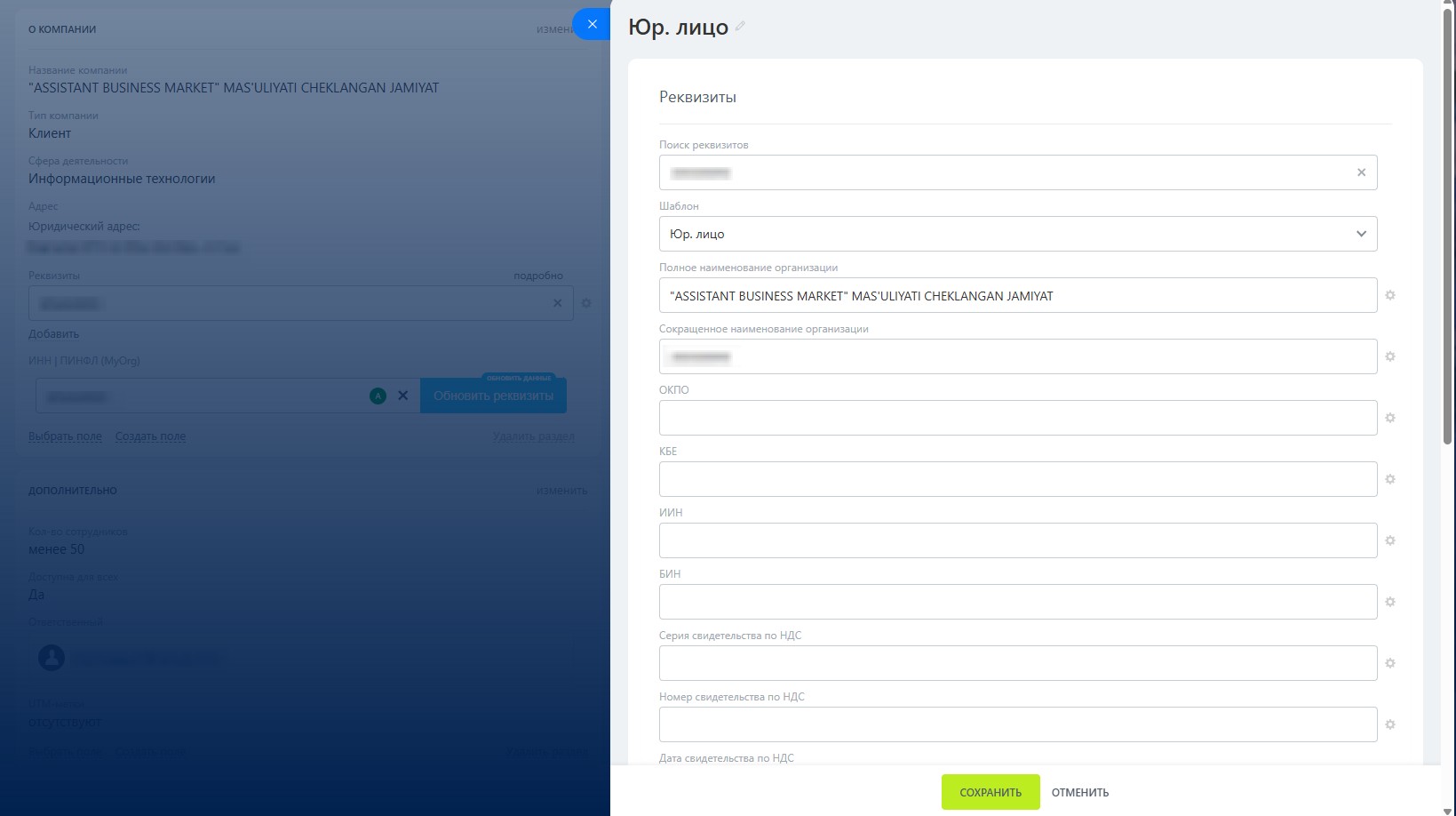Screen dimensions: 1456x816
Task: Focus the Номер свидетельства по НДС field
Action: 1018,724
